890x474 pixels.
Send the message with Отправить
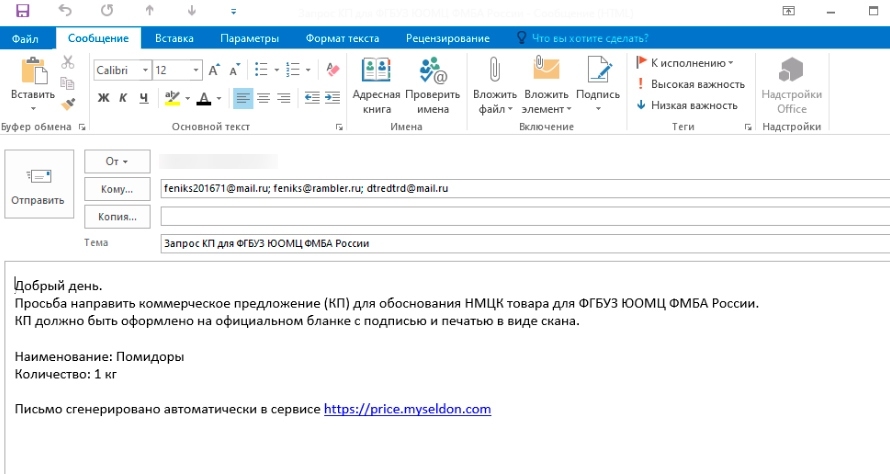click(39, 184)
